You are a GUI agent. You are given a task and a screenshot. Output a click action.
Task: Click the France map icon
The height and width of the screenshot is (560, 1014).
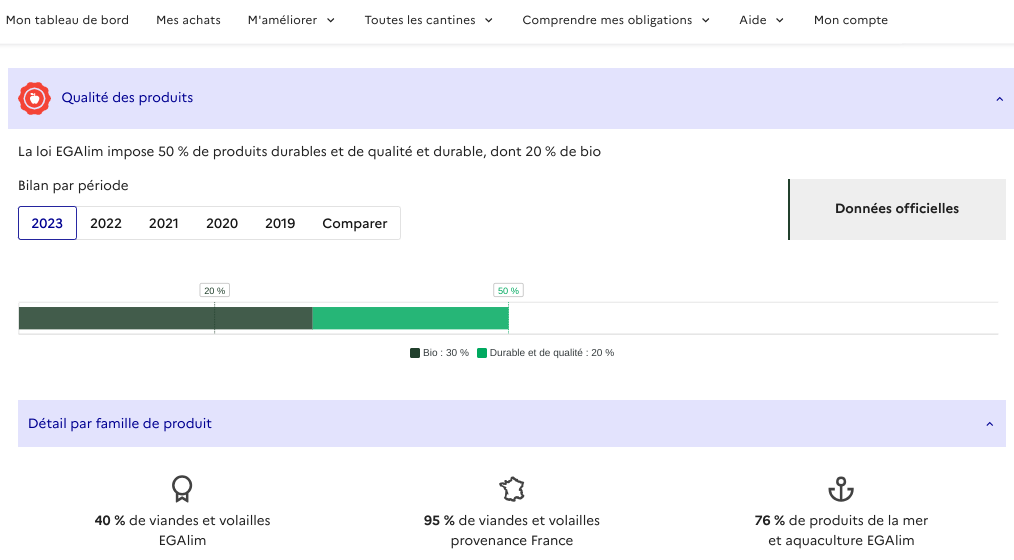coord(512,489)
